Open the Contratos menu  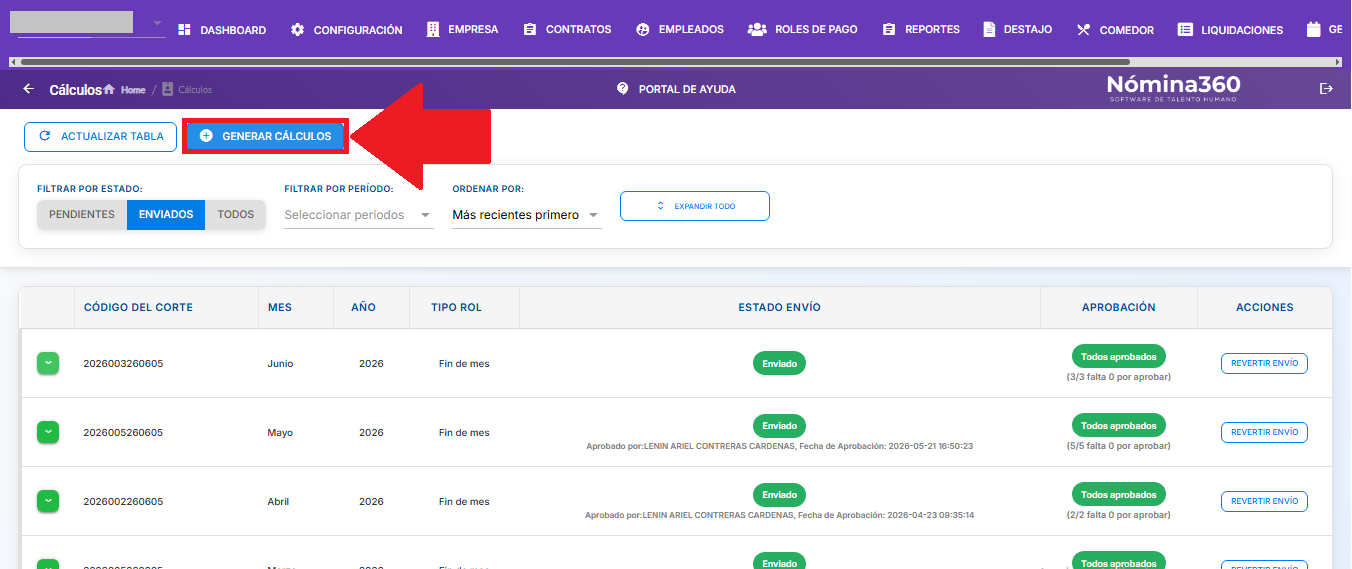567,30
